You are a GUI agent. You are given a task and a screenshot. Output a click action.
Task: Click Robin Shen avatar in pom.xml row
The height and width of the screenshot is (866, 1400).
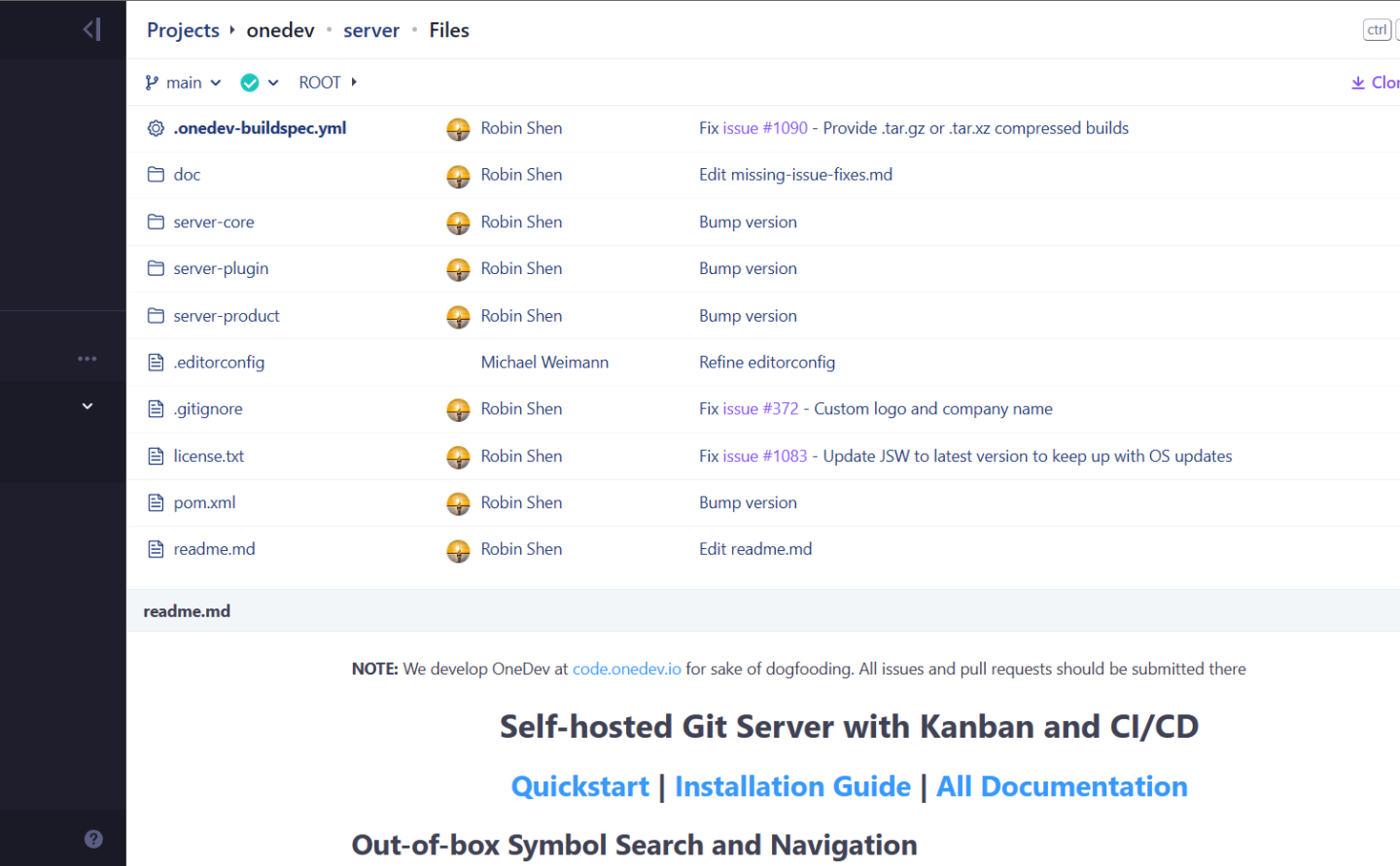coord(458,503)
